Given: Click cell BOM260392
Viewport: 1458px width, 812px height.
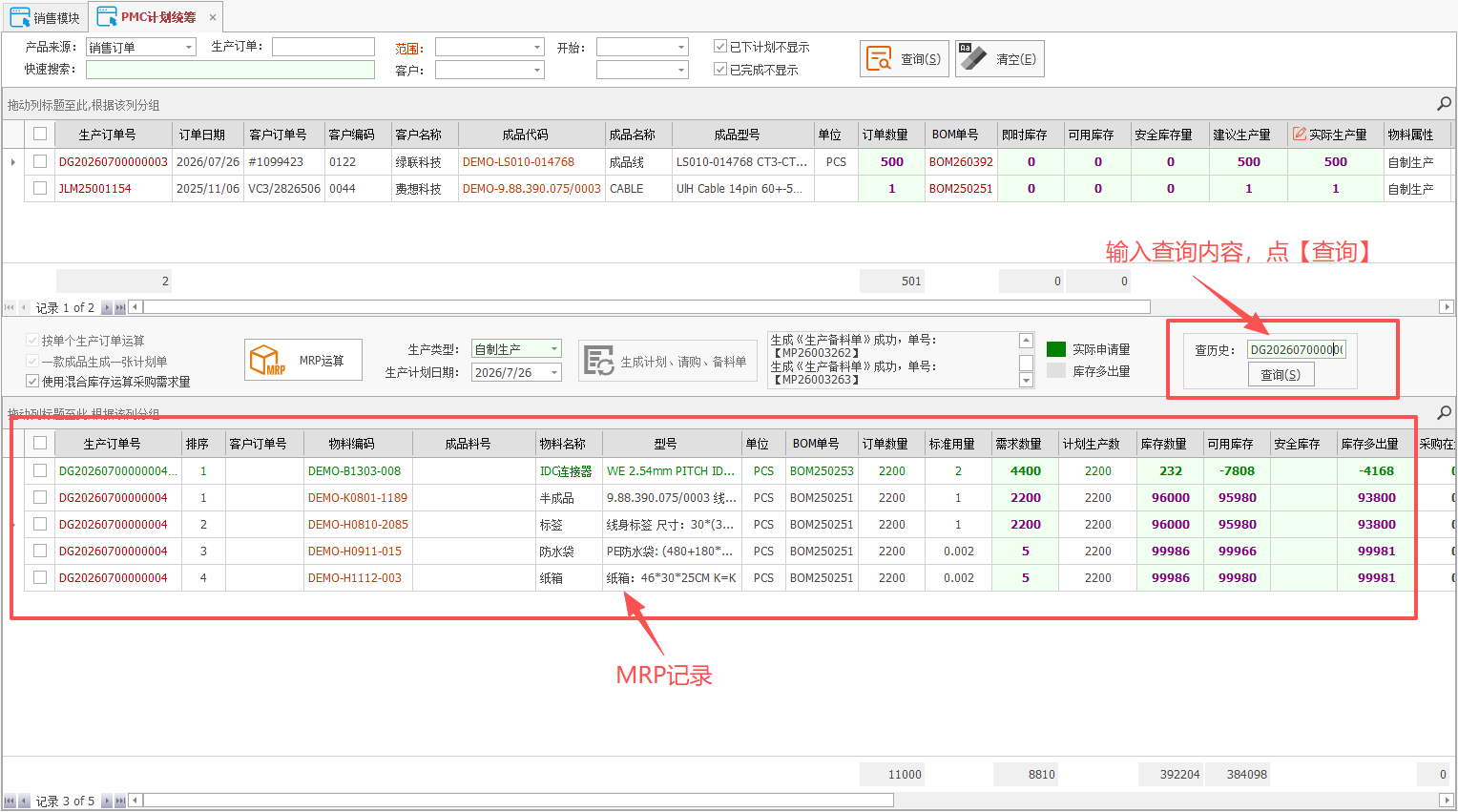Looking at the screenshot, I should 961,162.
